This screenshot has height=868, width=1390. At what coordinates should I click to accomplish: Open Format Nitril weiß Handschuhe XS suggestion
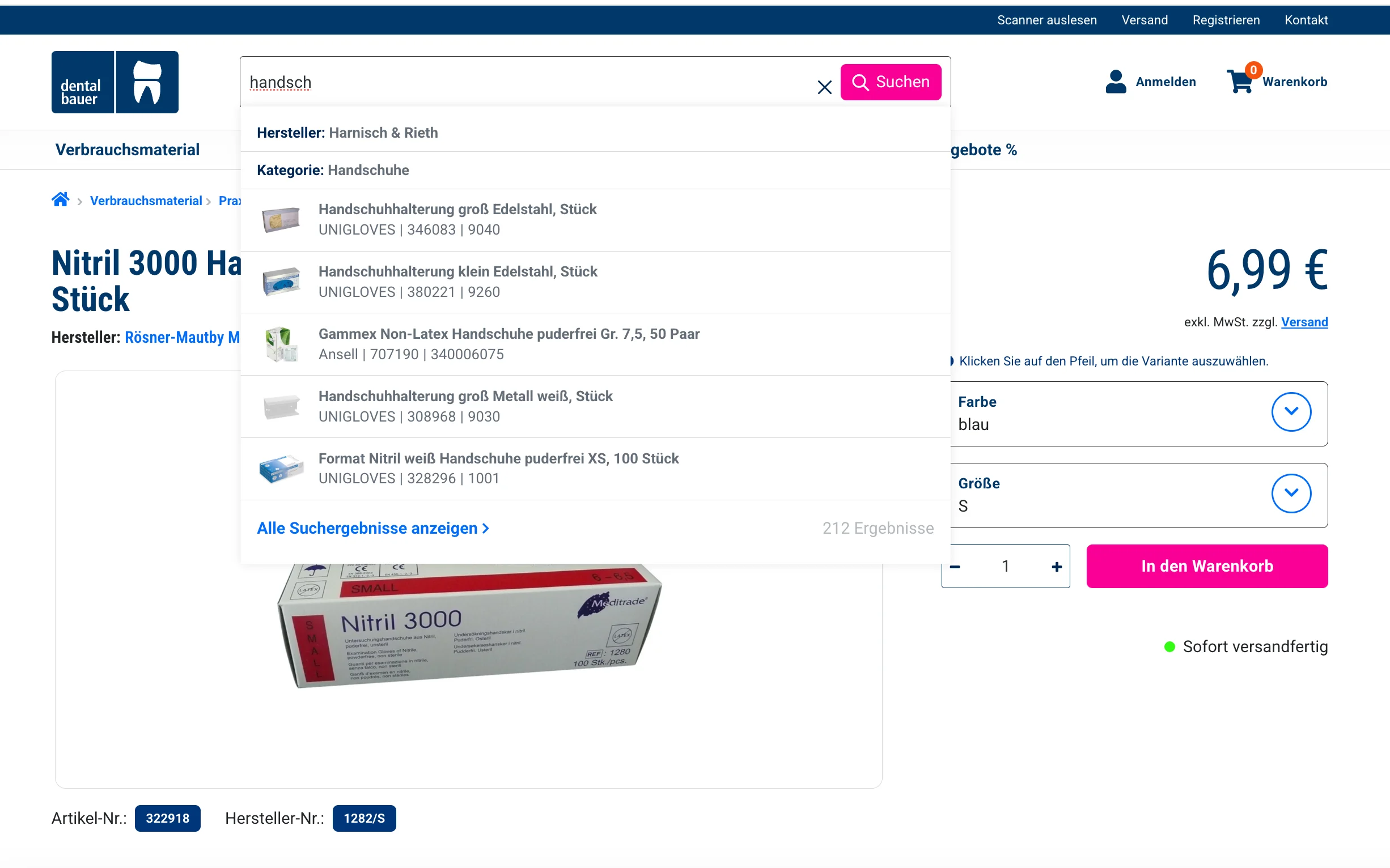tap(595, 469)
